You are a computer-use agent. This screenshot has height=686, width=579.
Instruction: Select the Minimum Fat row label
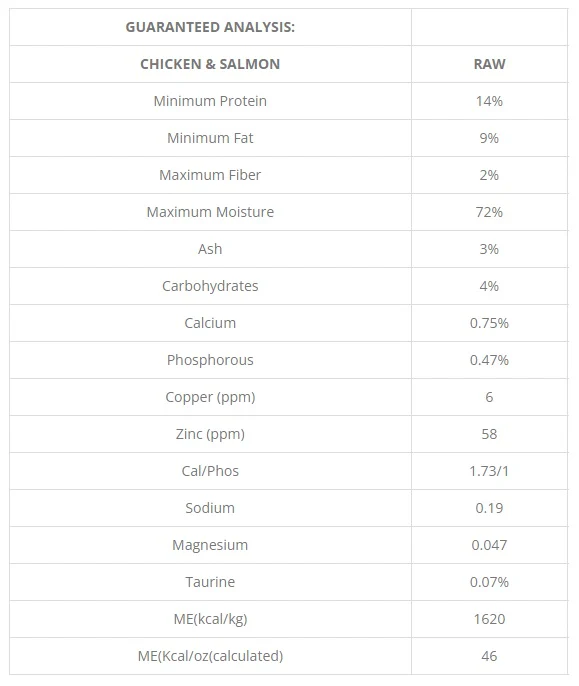tap(210, 138)
